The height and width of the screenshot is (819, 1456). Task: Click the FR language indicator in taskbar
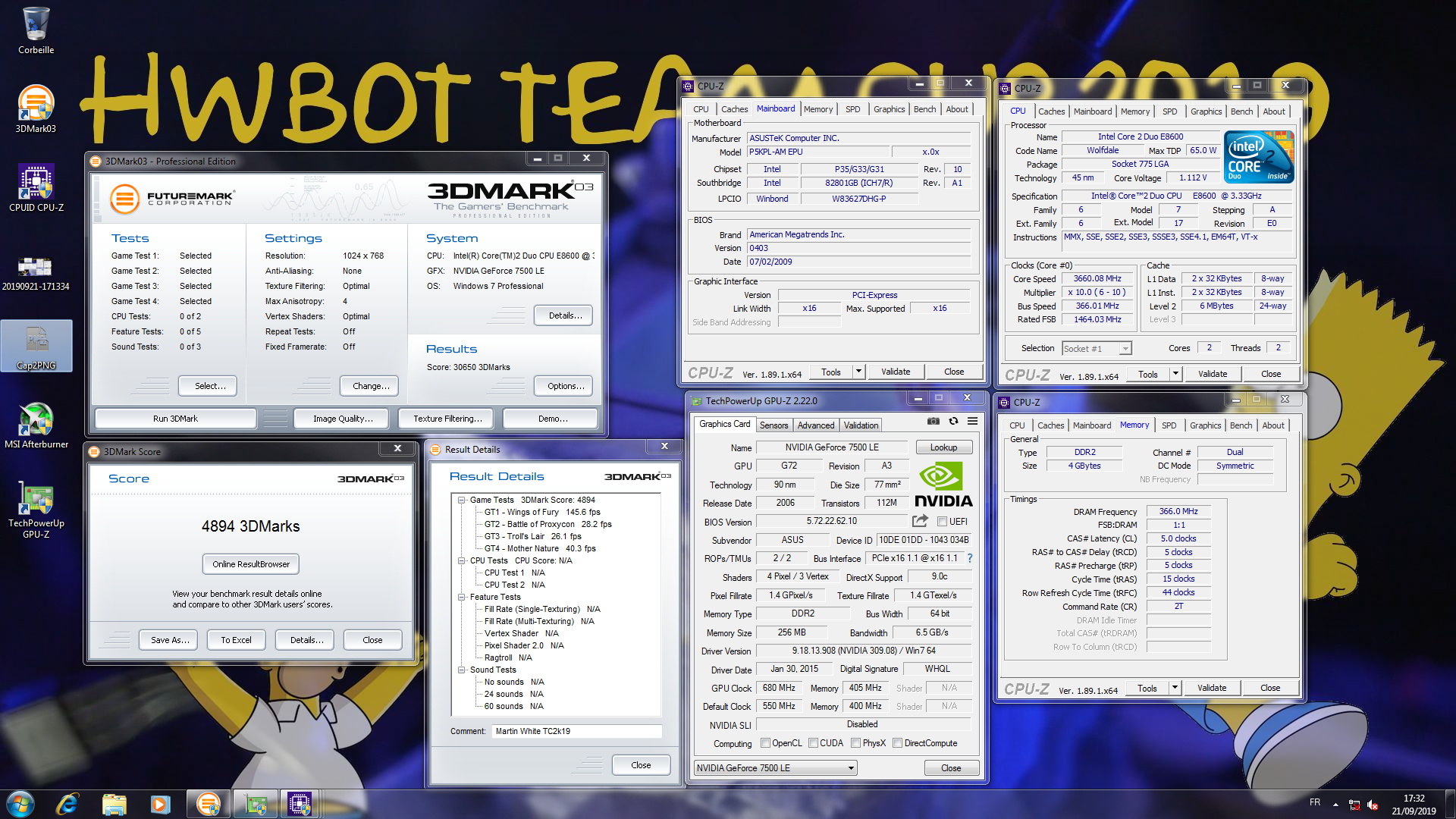(1314, 802)
